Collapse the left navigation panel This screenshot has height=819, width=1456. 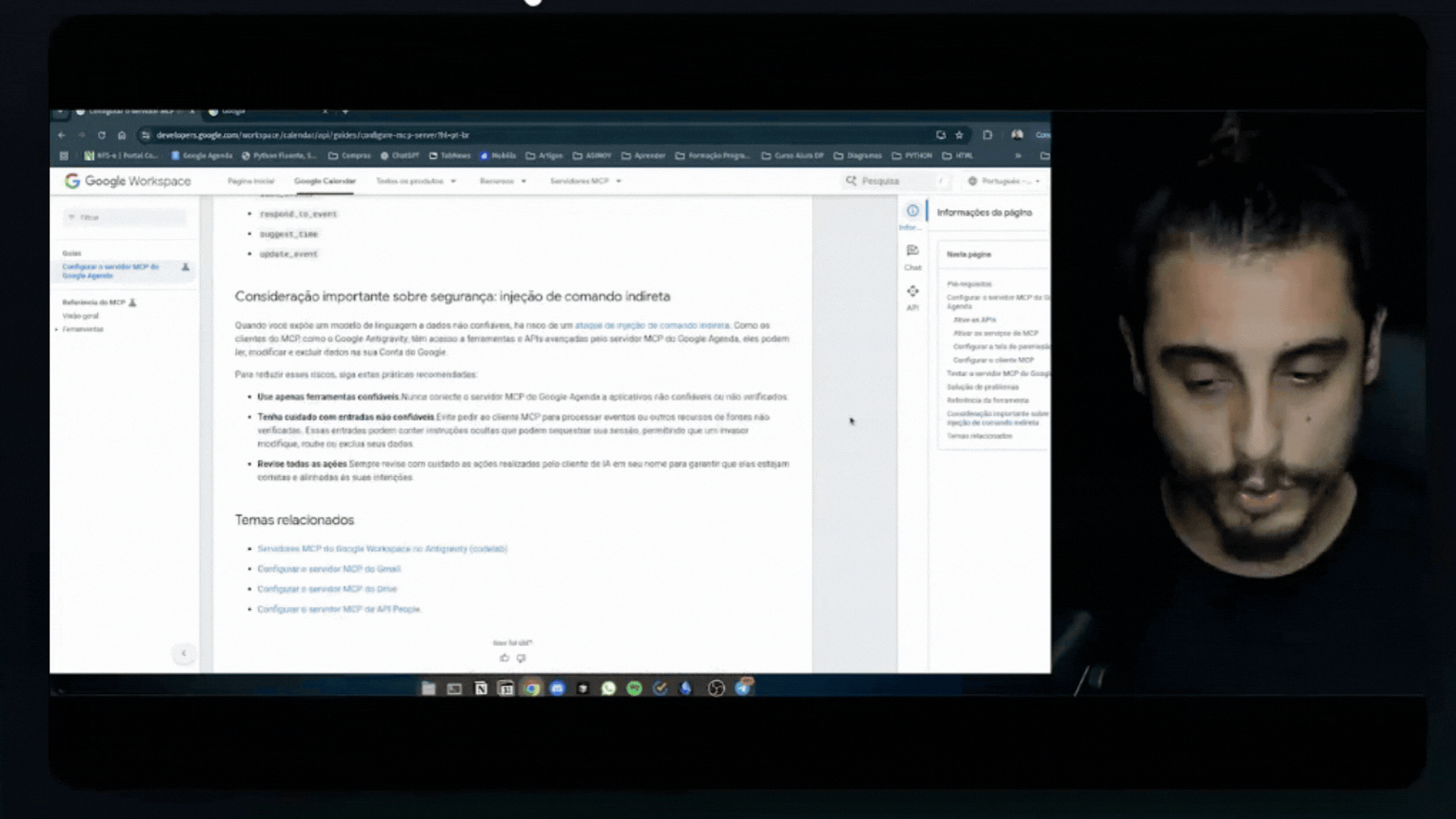tap(183, 653)
